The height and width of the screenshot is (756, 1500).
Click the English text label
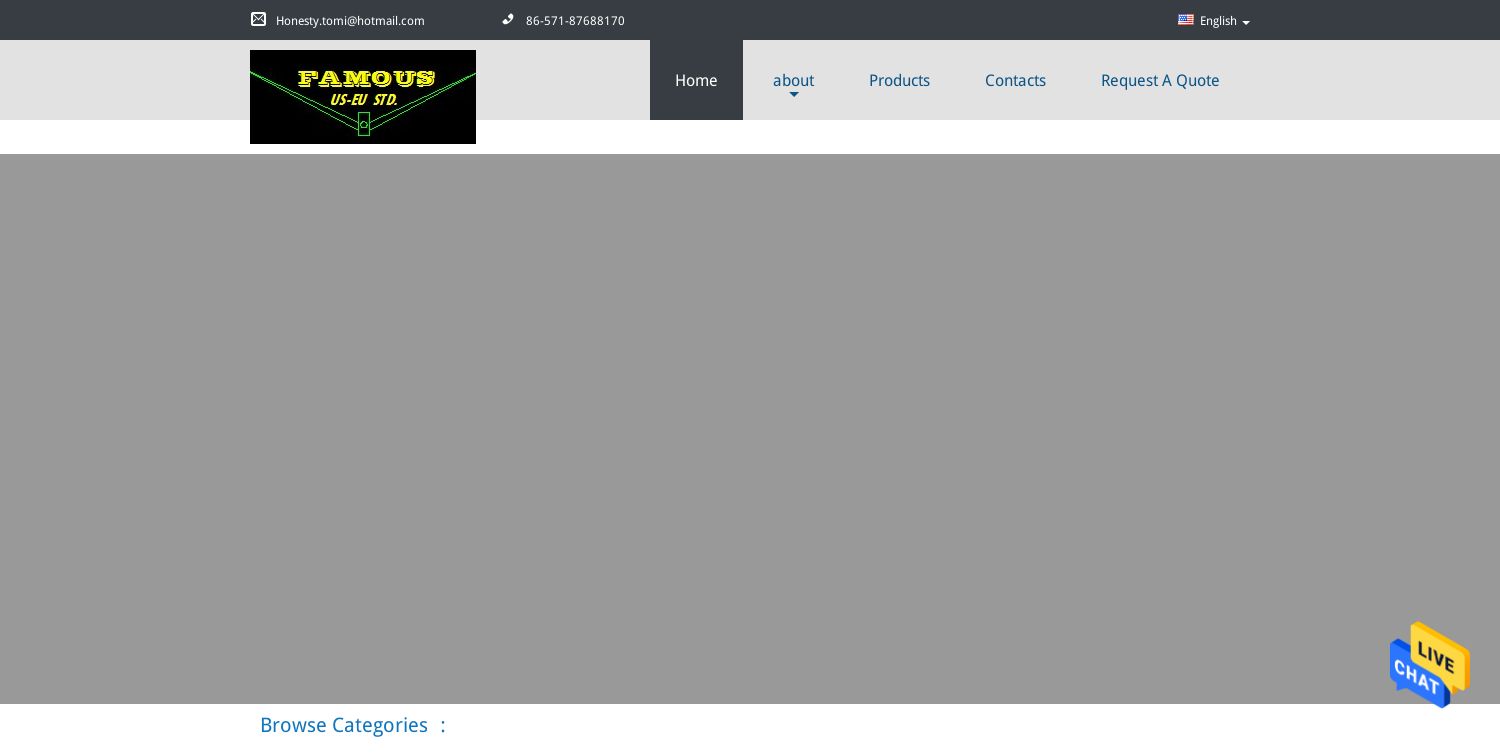(1218, 20)
